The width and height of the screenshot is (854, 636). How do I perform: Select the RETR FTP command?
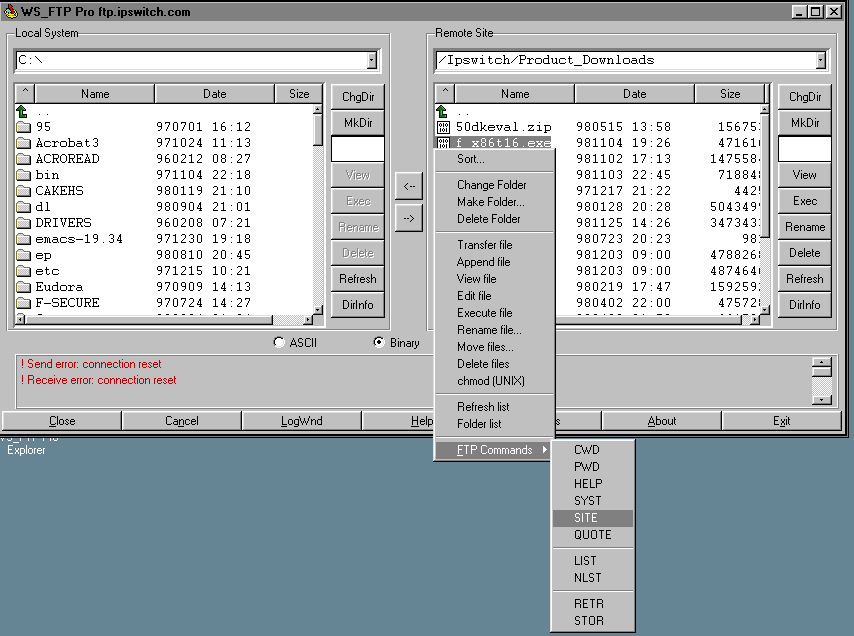coord(593,604)
